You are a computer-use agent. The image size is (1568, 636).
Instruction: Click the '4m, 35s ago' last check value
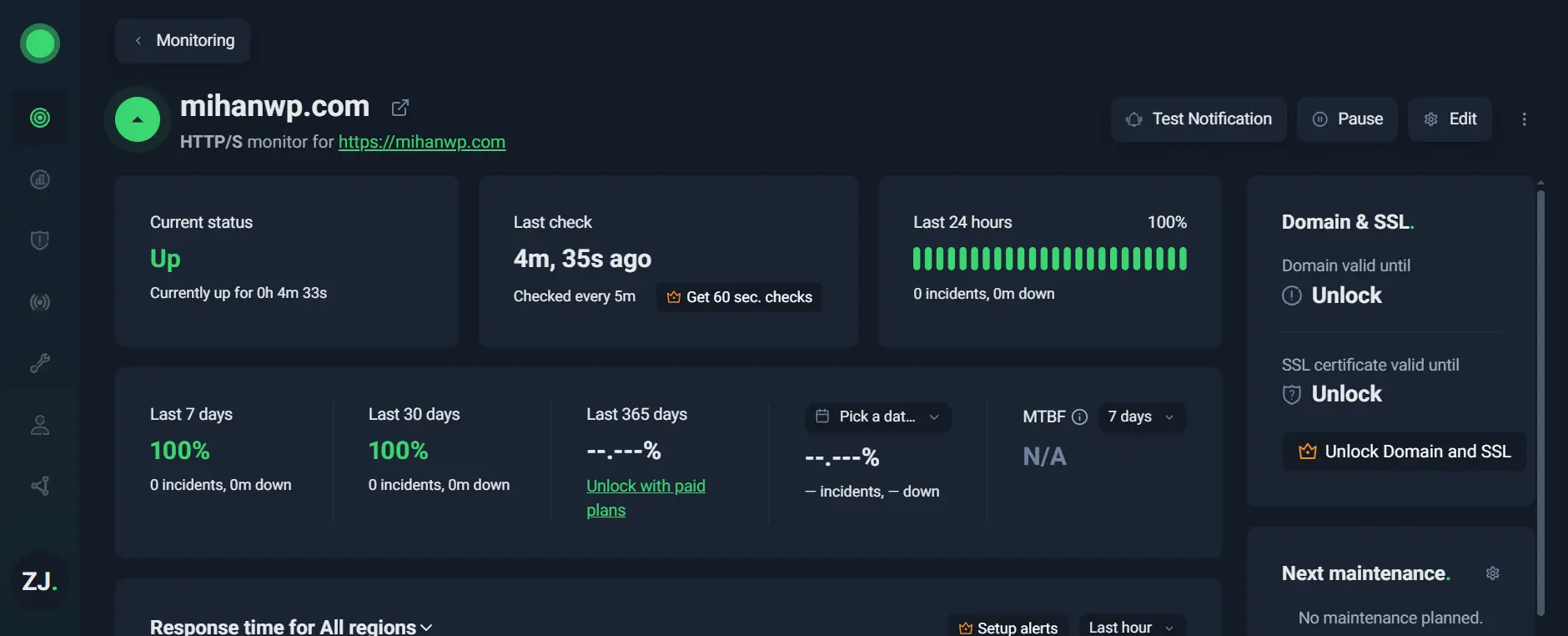pyautogui.click(x=582, y=259)
